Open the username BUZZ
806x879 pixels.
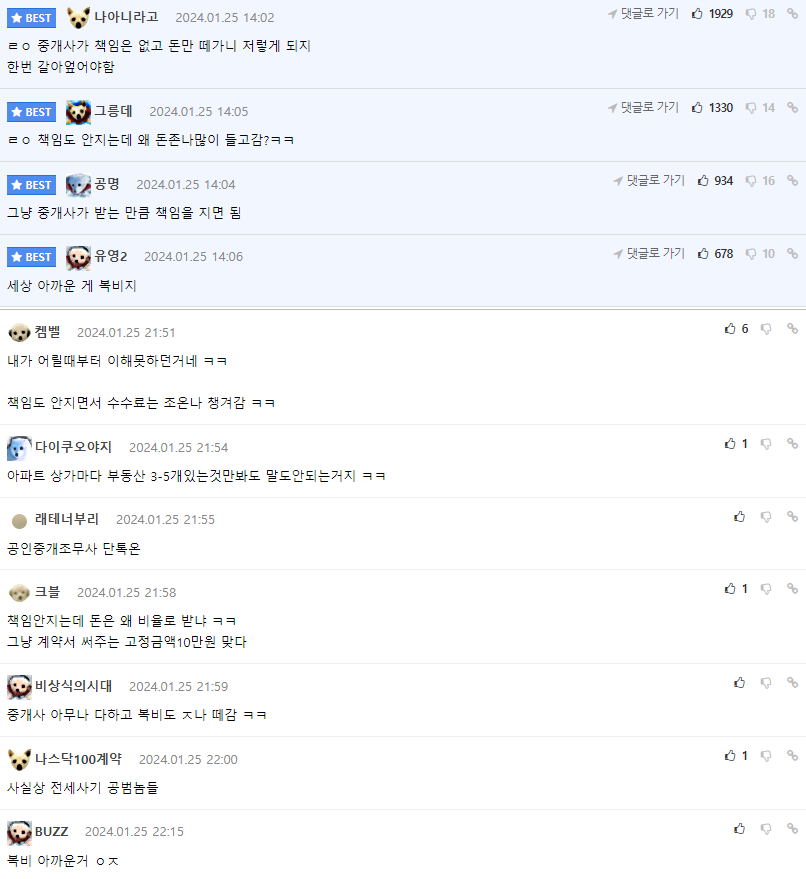[x=52, y=831]
